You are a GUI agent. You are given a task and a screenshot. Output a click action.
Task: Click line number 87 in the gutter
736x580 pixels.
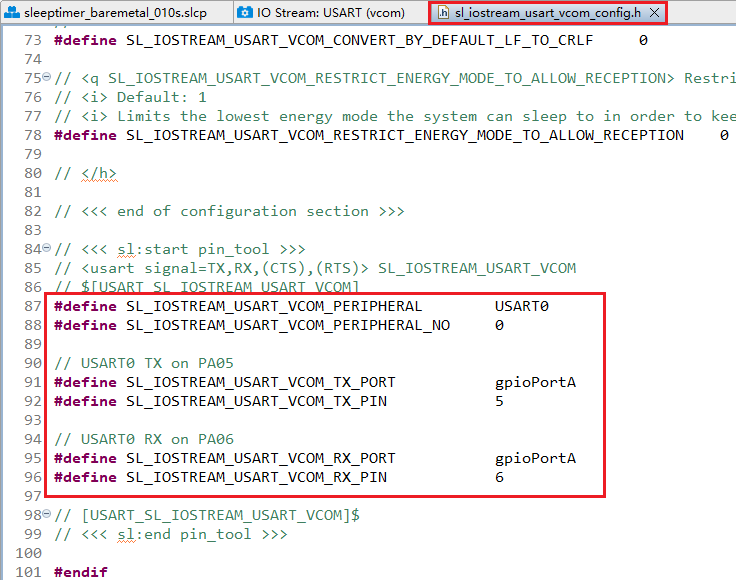point(32,306)
